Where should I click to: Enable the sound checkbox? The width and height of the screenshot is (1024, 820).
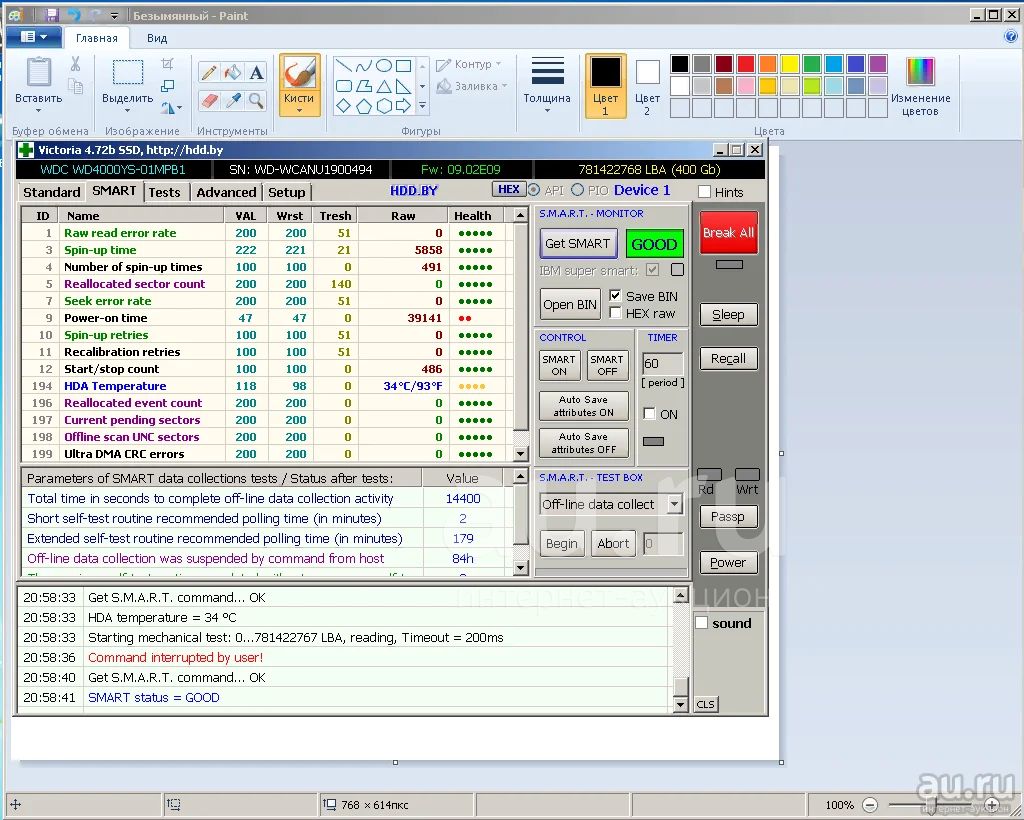(701, 623)
